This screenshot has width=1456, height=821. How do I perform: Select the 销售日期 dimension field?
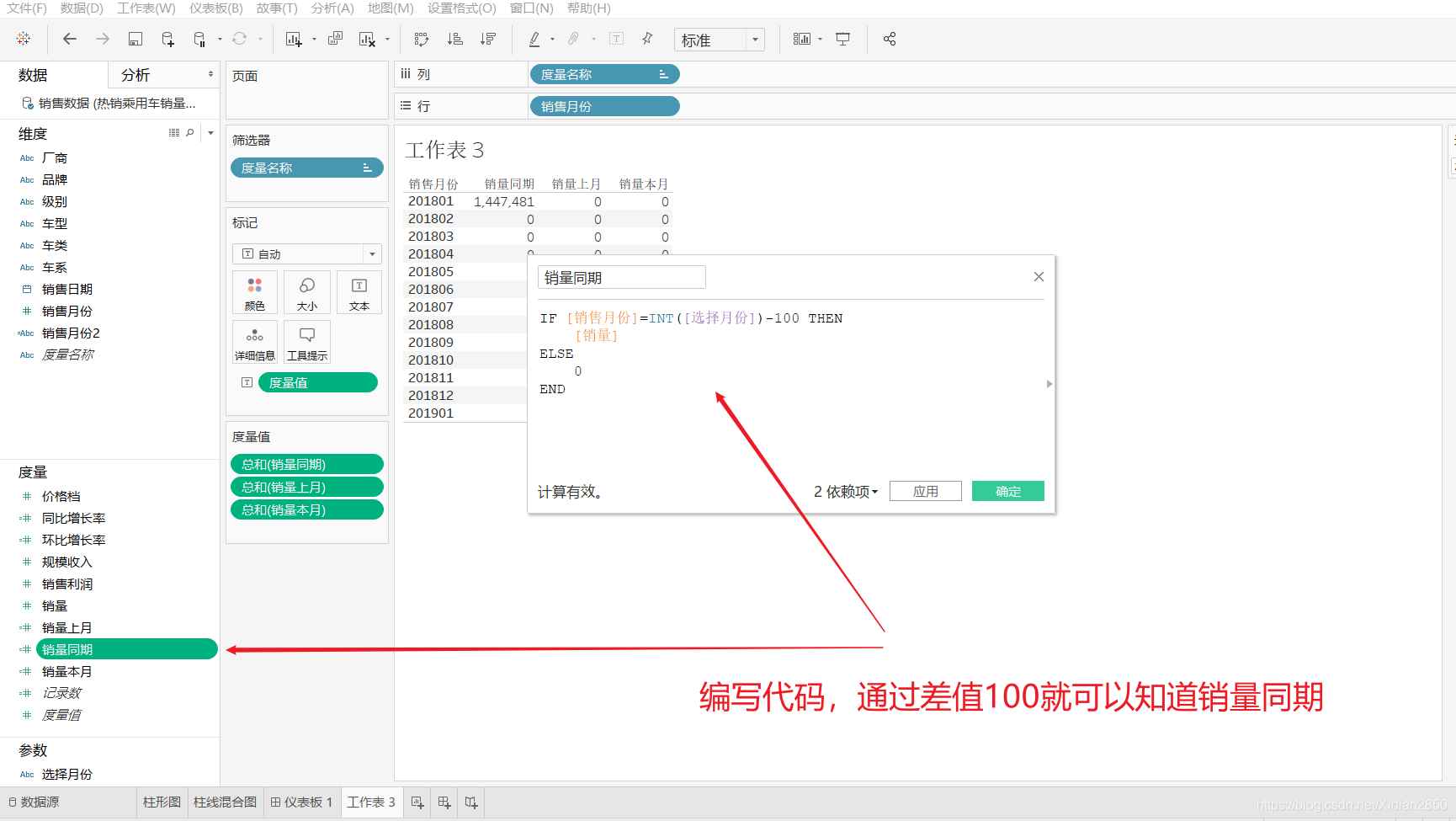click(x=67, y=289)
